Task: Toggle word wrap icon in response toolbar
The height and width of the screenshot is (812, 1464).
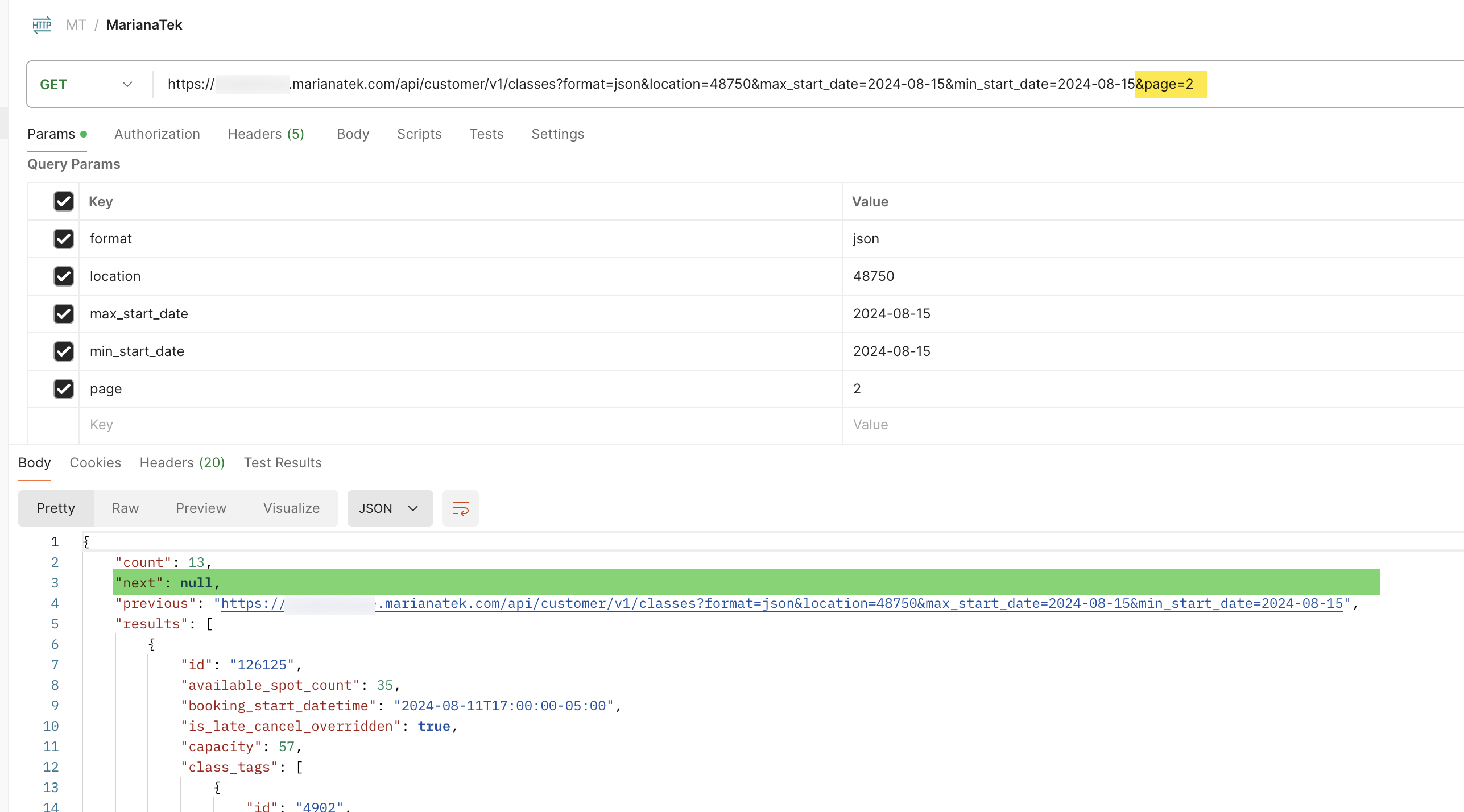Action: pos(460,508)
